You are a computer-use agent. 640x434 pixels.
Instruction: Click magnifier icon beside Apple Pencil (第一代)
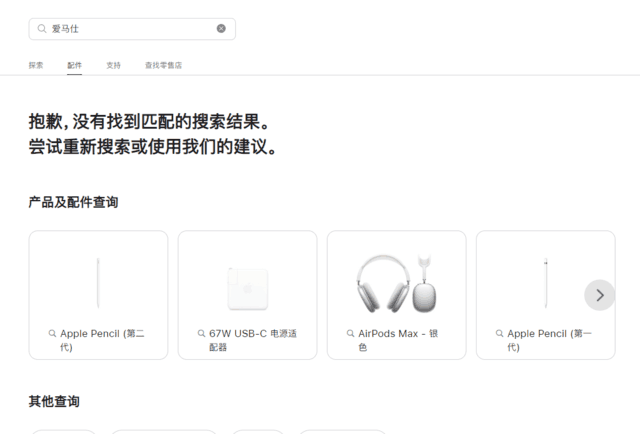499,334
